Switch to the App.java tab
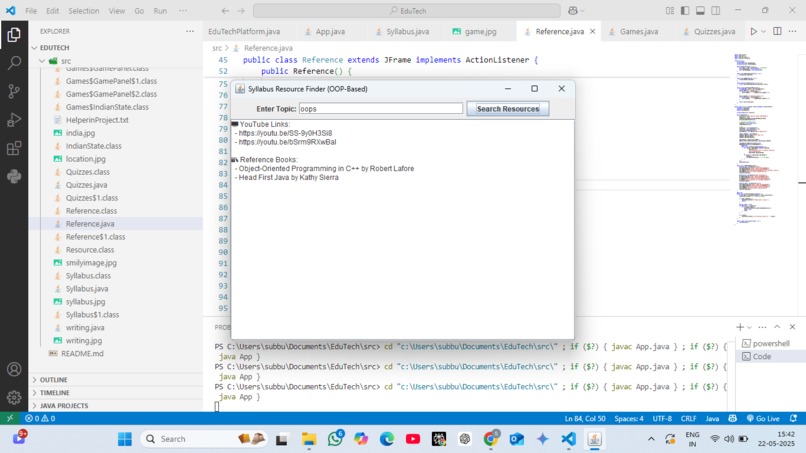 pos(331,31)
